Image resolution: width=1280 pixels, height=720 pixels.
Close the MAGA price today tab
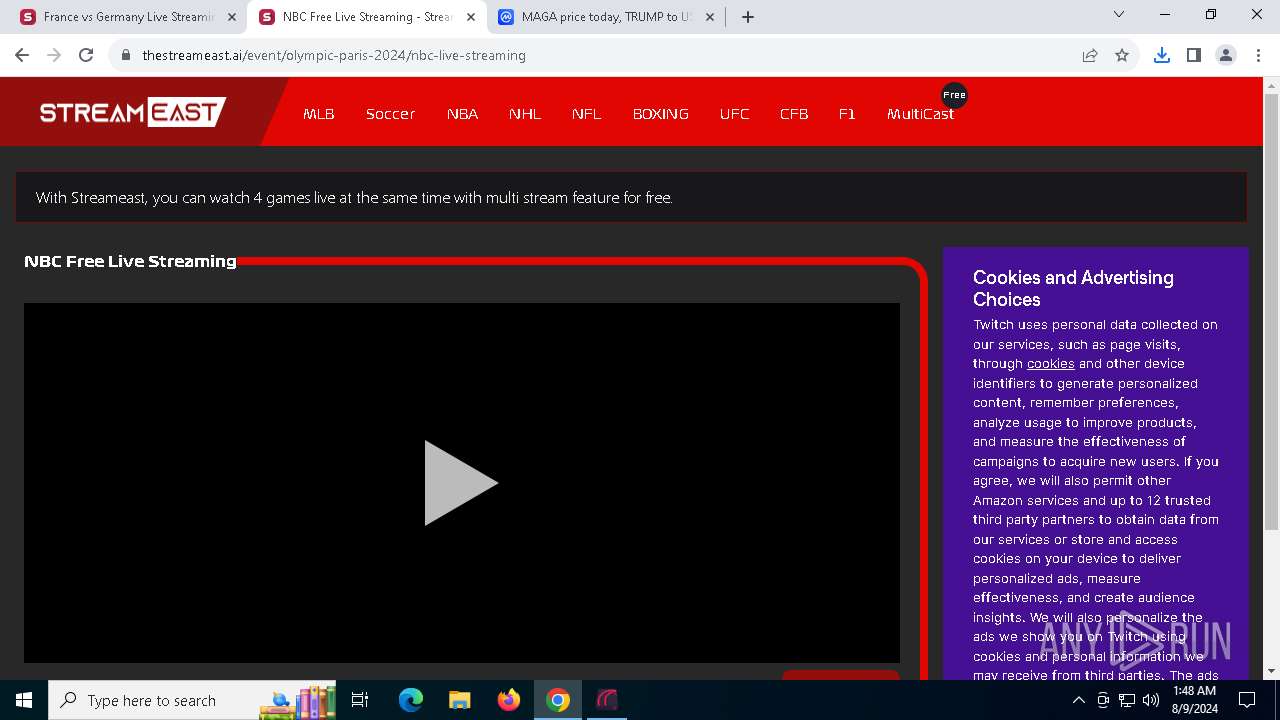[710, 17]
